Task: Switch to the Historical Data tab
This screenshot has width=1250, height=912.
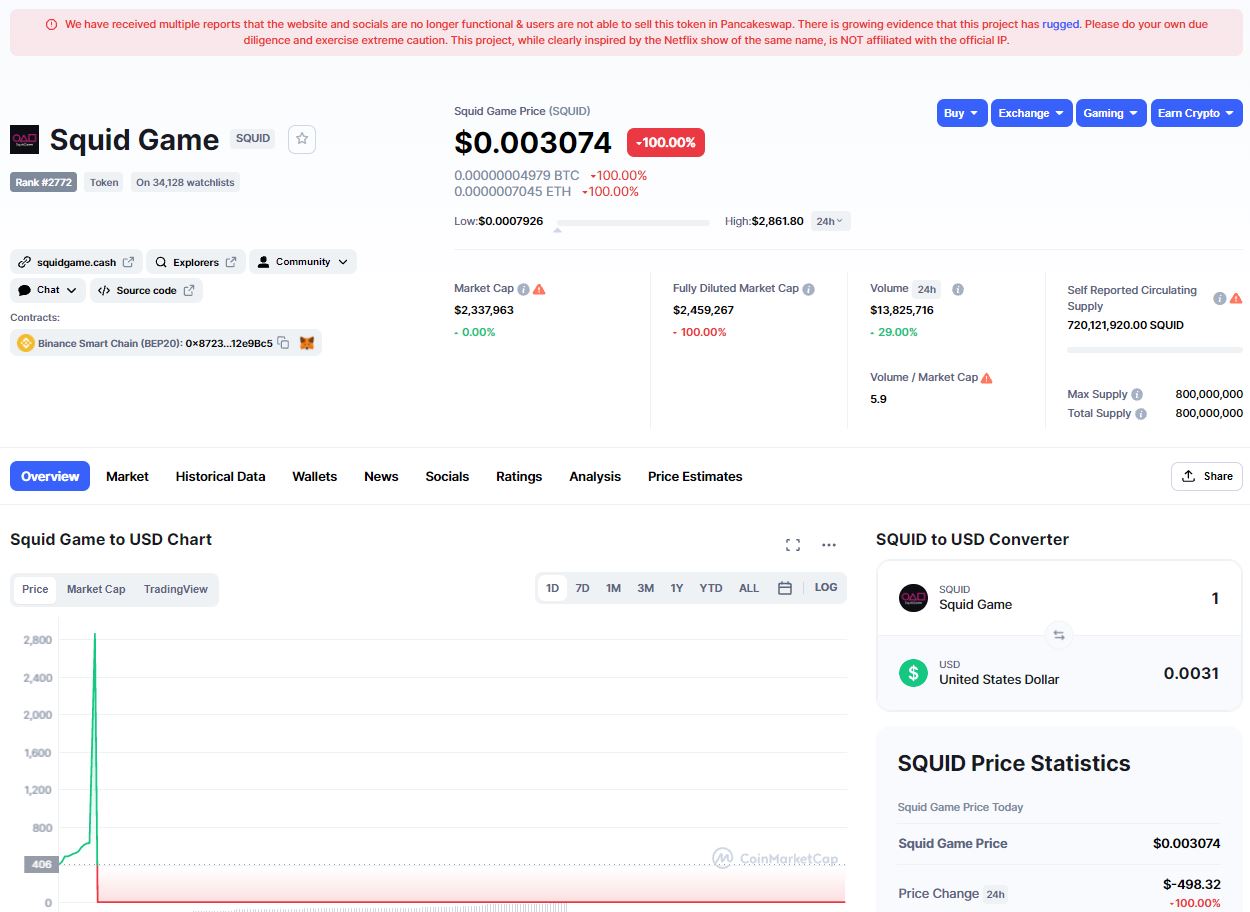Action: coord(220,476)
